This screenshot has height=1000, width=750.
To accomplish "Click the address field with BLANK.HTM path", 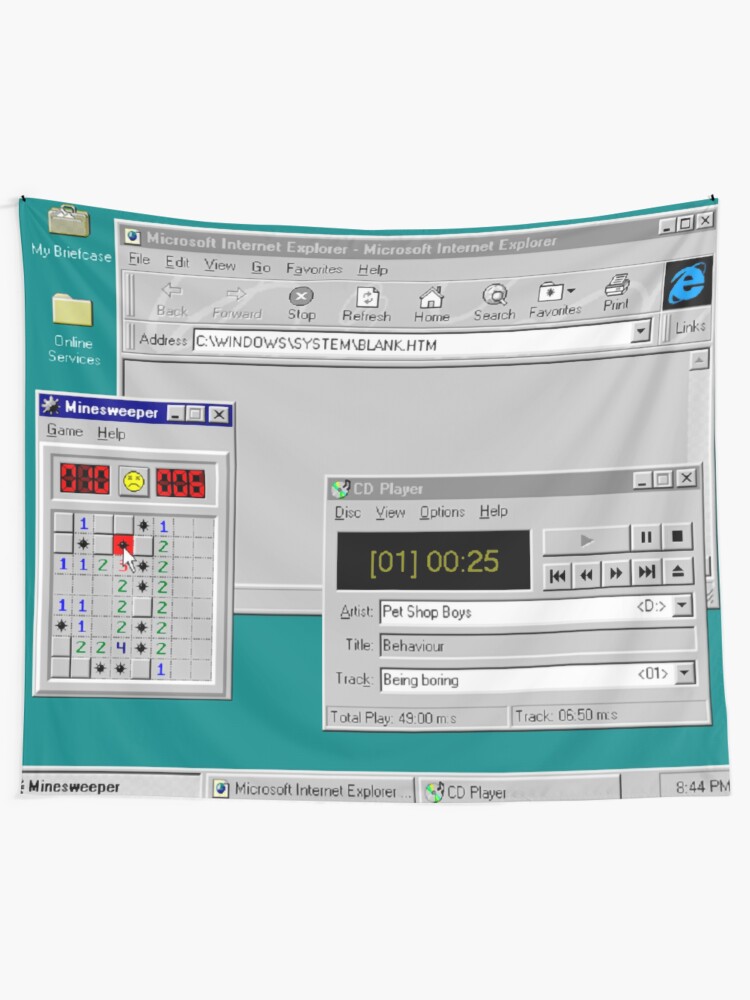I will pyautogui.click(x=410, y=343).
